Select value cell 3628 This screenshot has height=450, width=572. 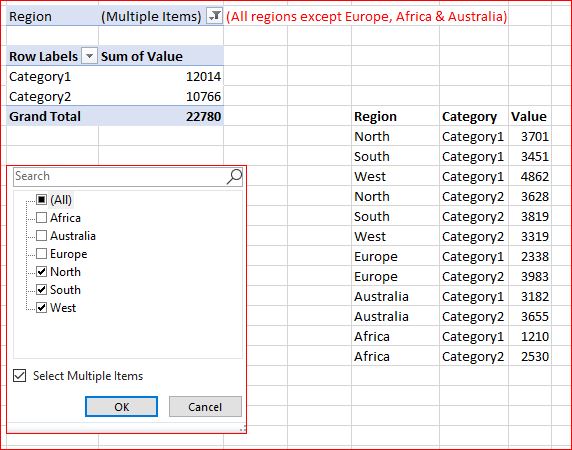(x=530, y=197)
